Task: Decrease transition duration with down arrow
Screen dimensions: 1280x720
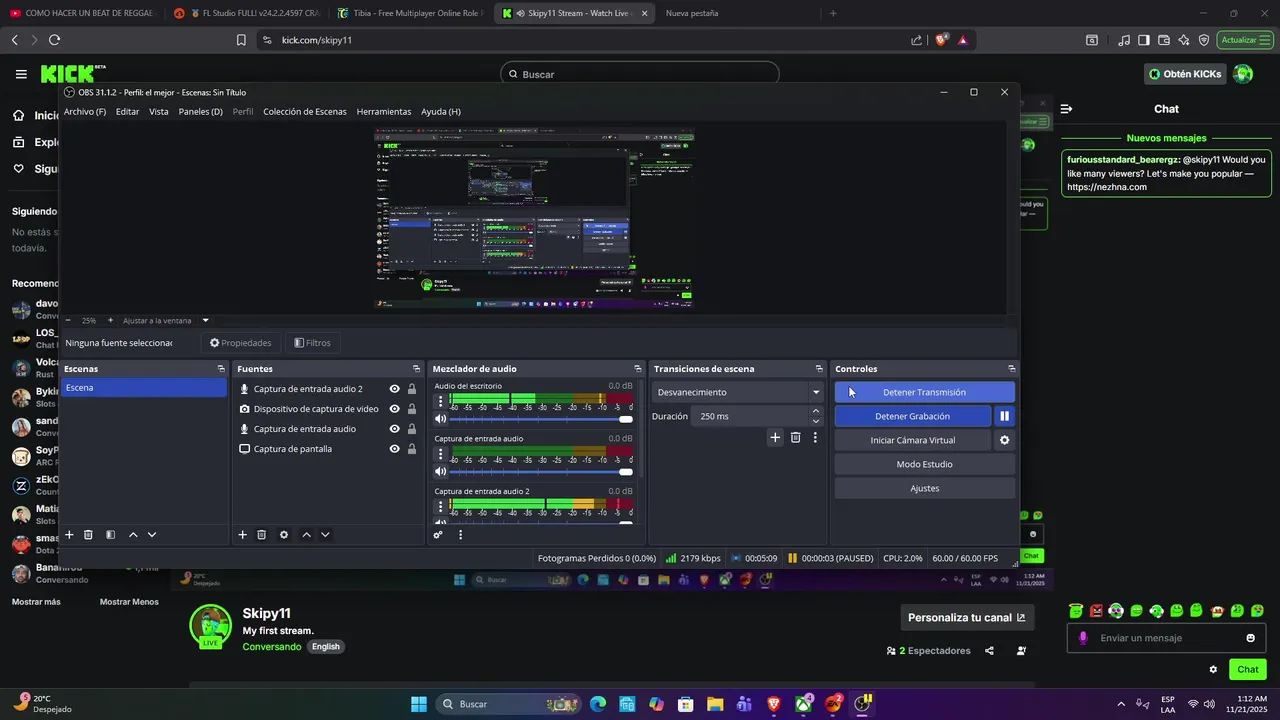Action: [x=816, y=421]
